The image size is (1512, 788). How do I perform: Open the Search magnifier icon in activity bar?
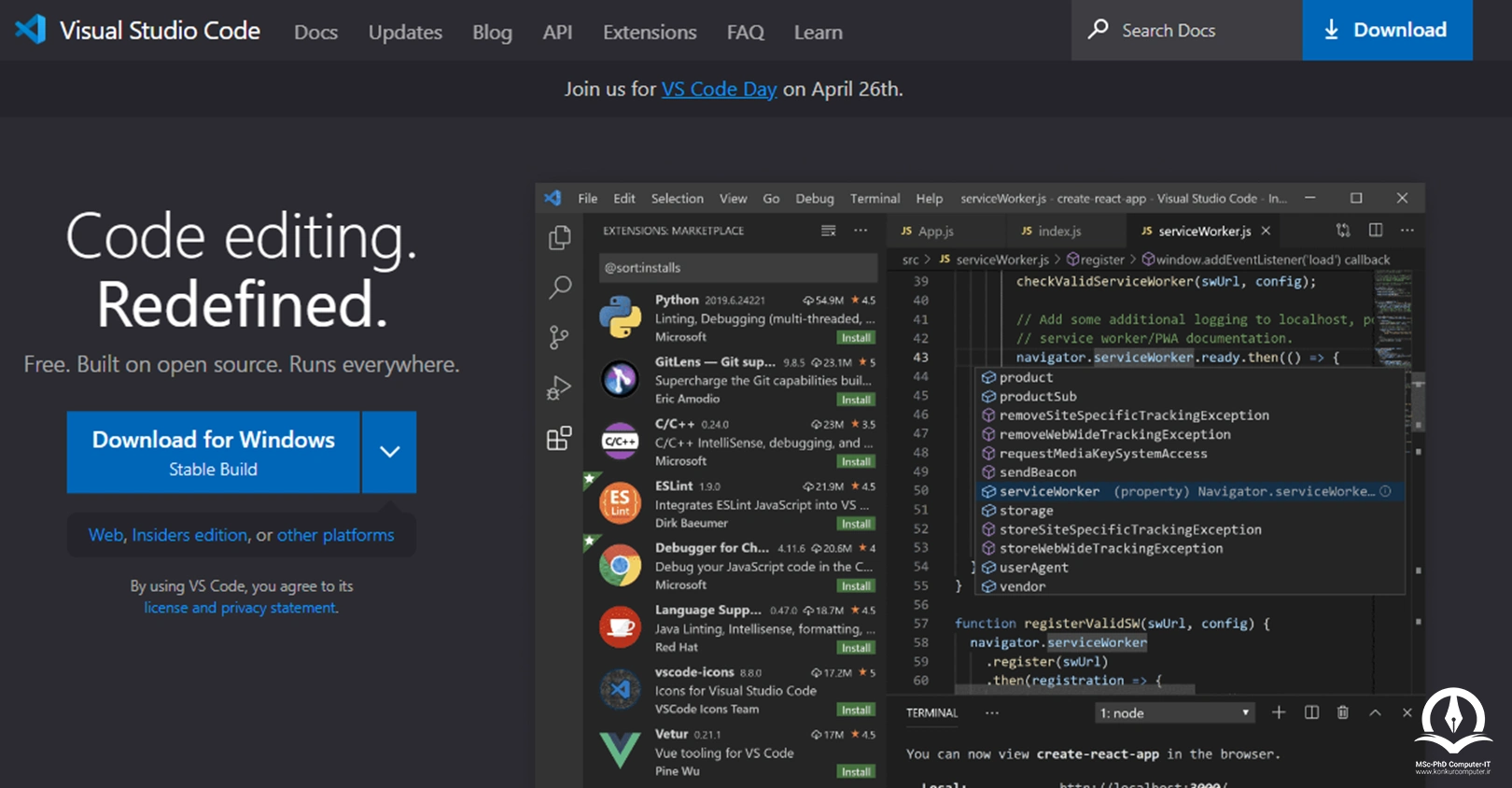click(559, 288)
